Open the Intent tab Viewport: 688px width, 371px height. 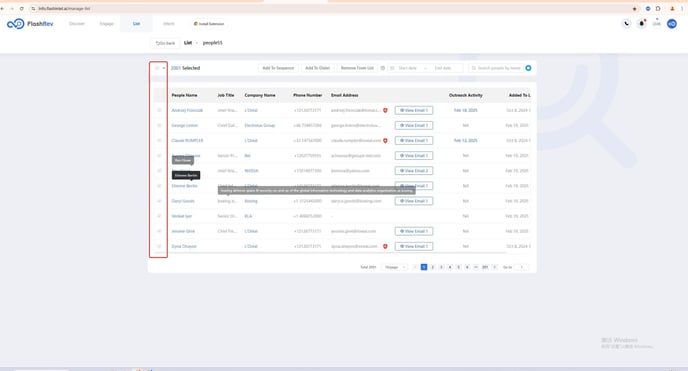coord(169,24)
